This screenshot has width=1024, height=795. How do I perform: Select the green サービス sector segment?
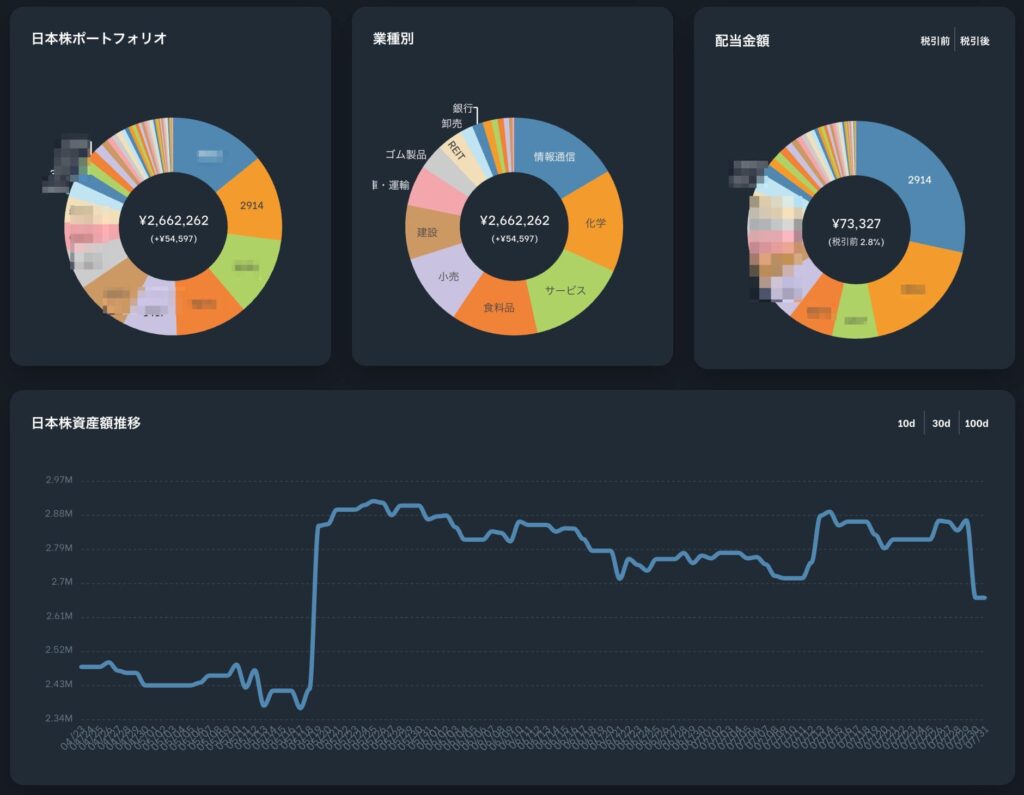coord(565,290)
